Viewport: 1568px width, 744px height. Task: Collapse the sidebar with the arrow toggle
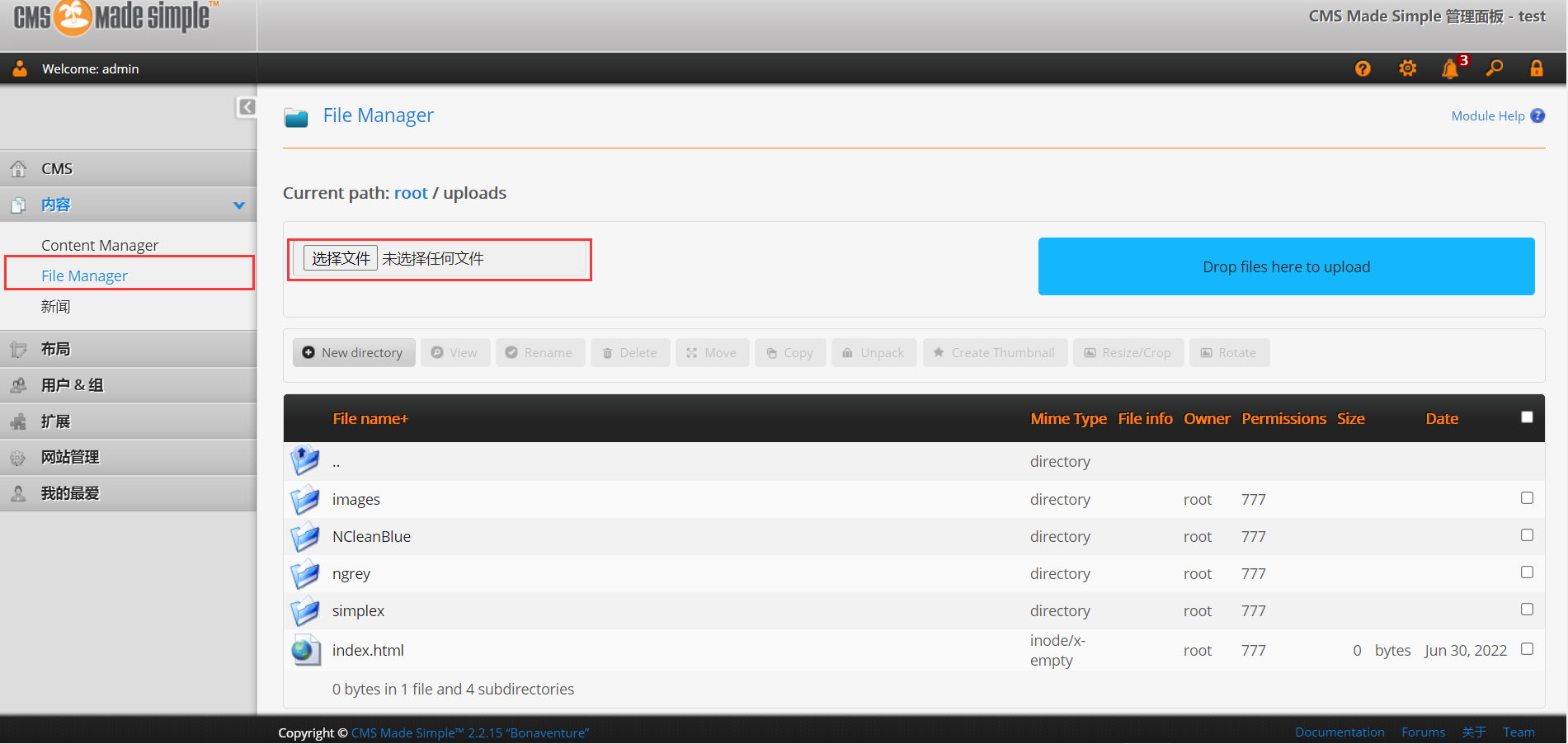pos(247,107)
